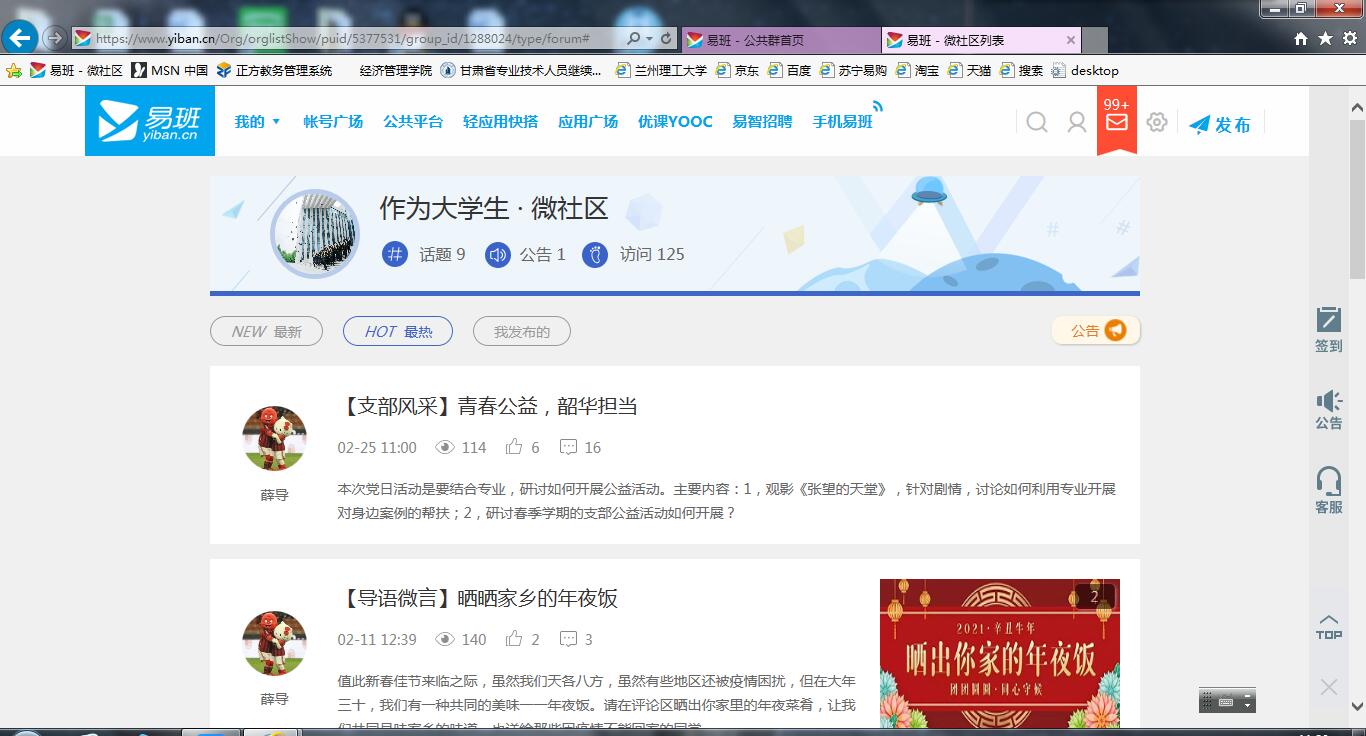Click the 淘宝 link in favorites bar
The width and height of the screenshot is (1366, 736).
(x=925, y=70)
